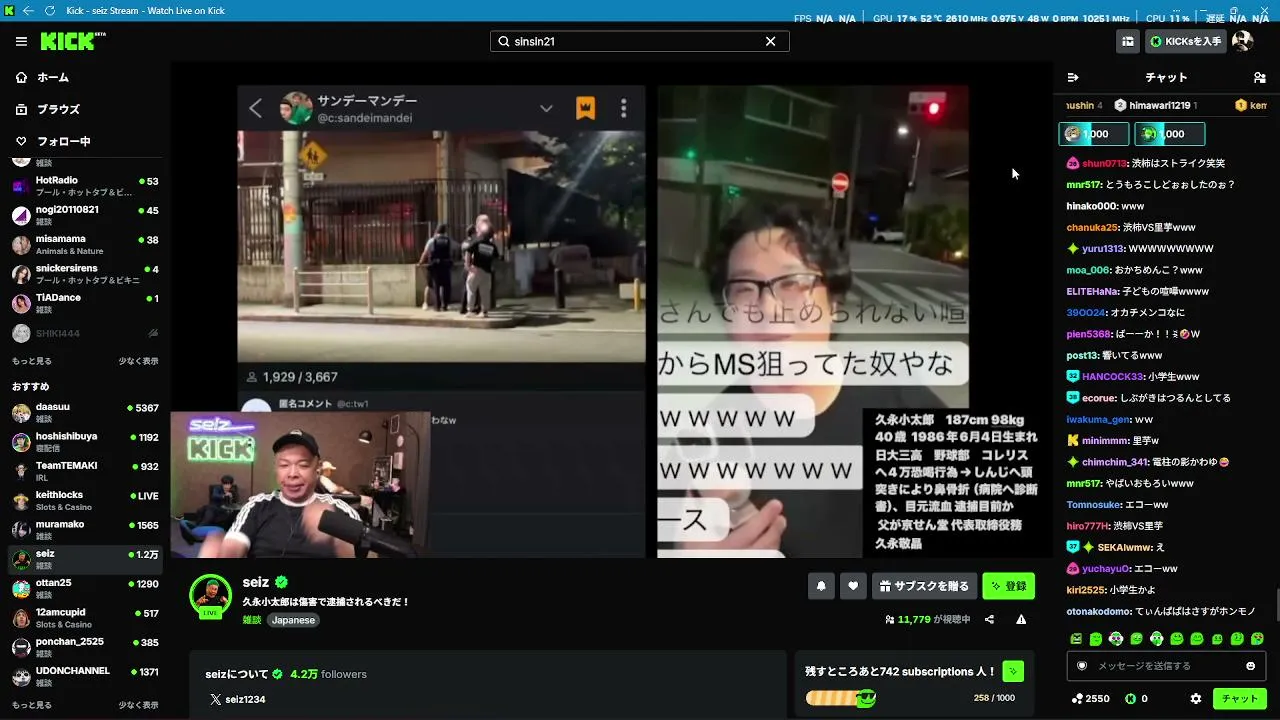Viewport: 1280px width, 720px height.
Task: Click username HANCOCK33 in chat
Action: [x=1110, y=376]
